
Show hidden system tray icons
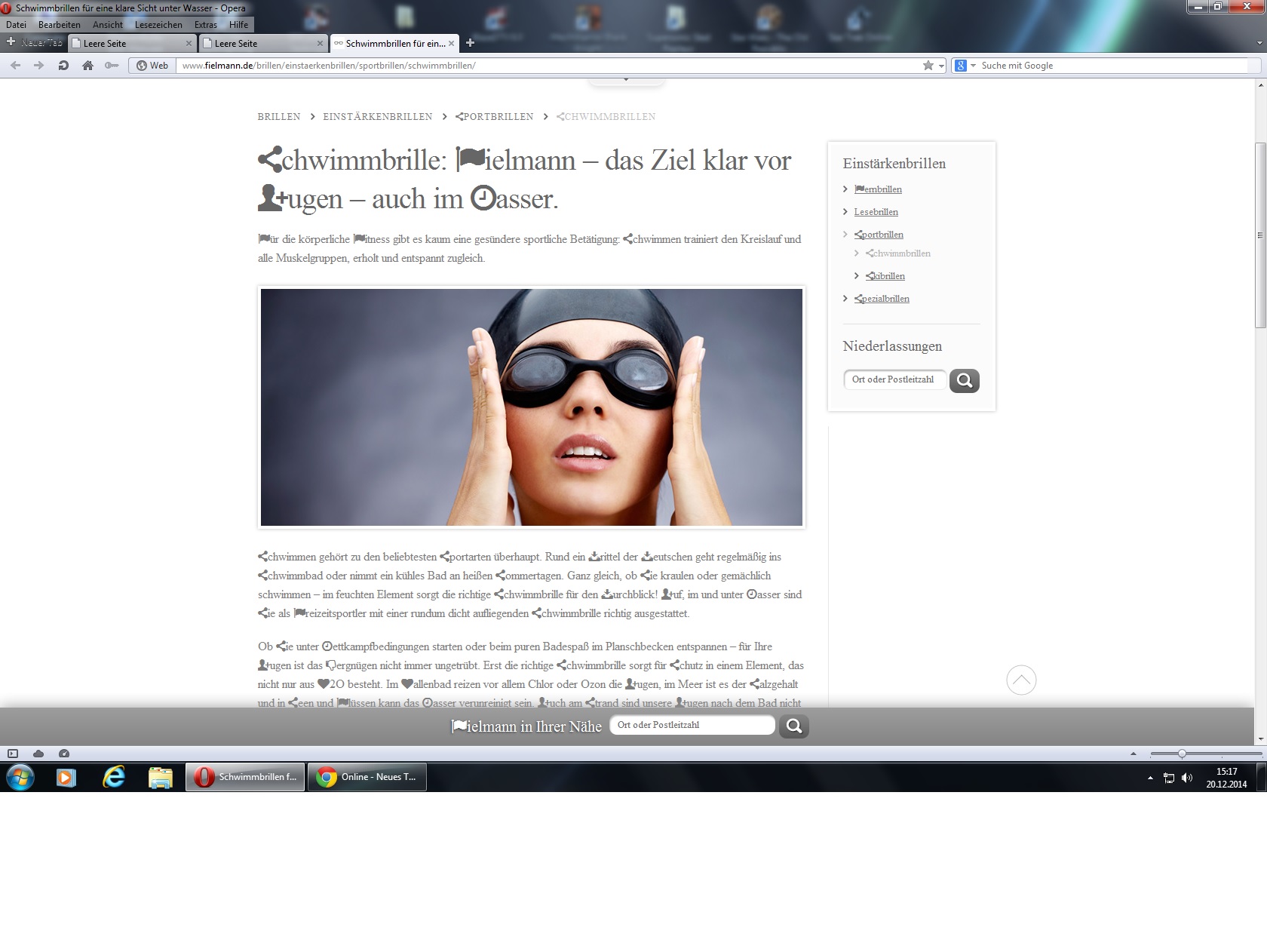coord(1150,778)
